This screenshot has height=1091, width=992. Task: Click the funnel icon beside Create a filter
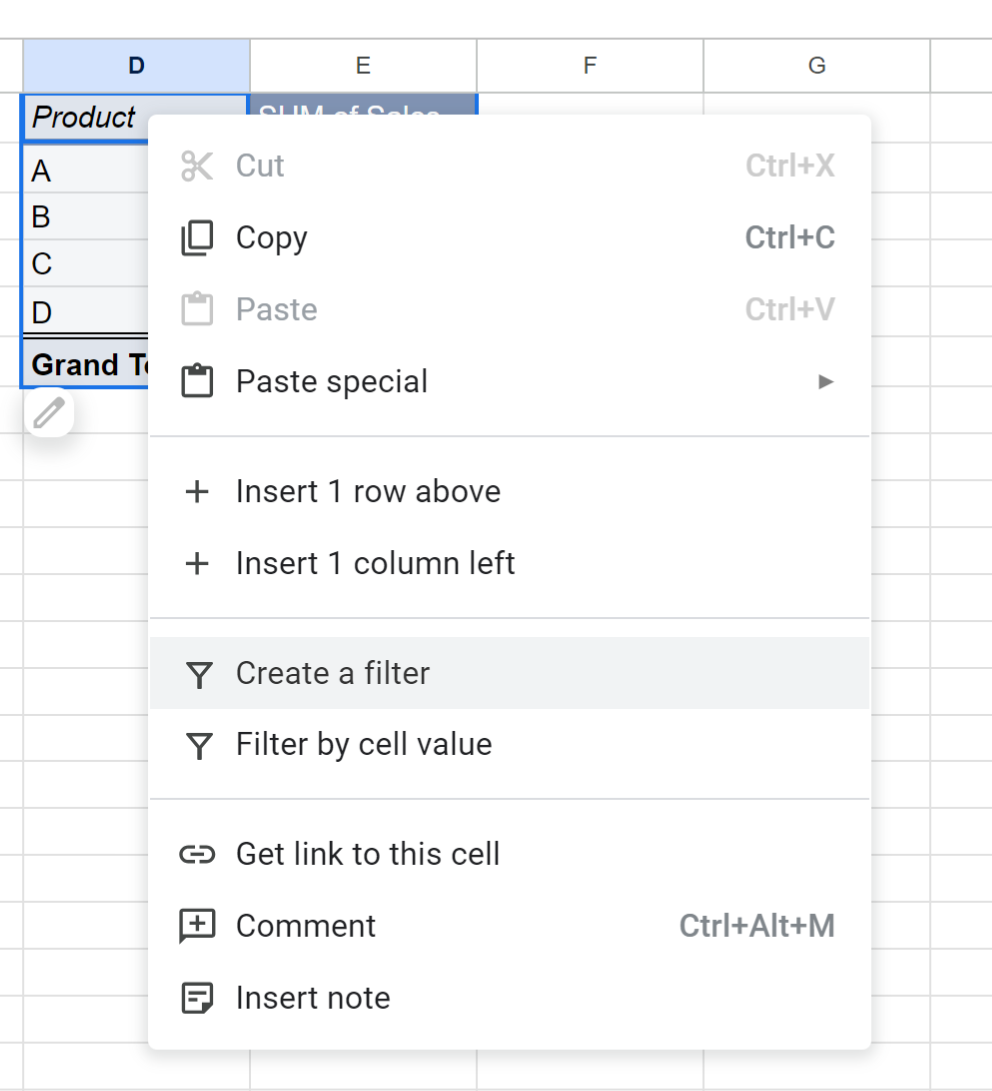pyautogui.click(x=197, y=674)
